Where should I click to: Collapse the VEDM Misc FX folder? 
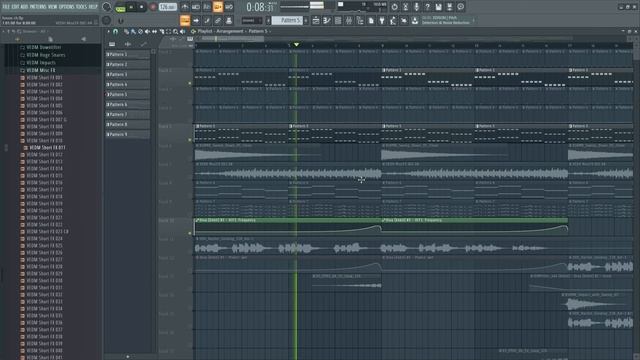[x=40, y=71]
